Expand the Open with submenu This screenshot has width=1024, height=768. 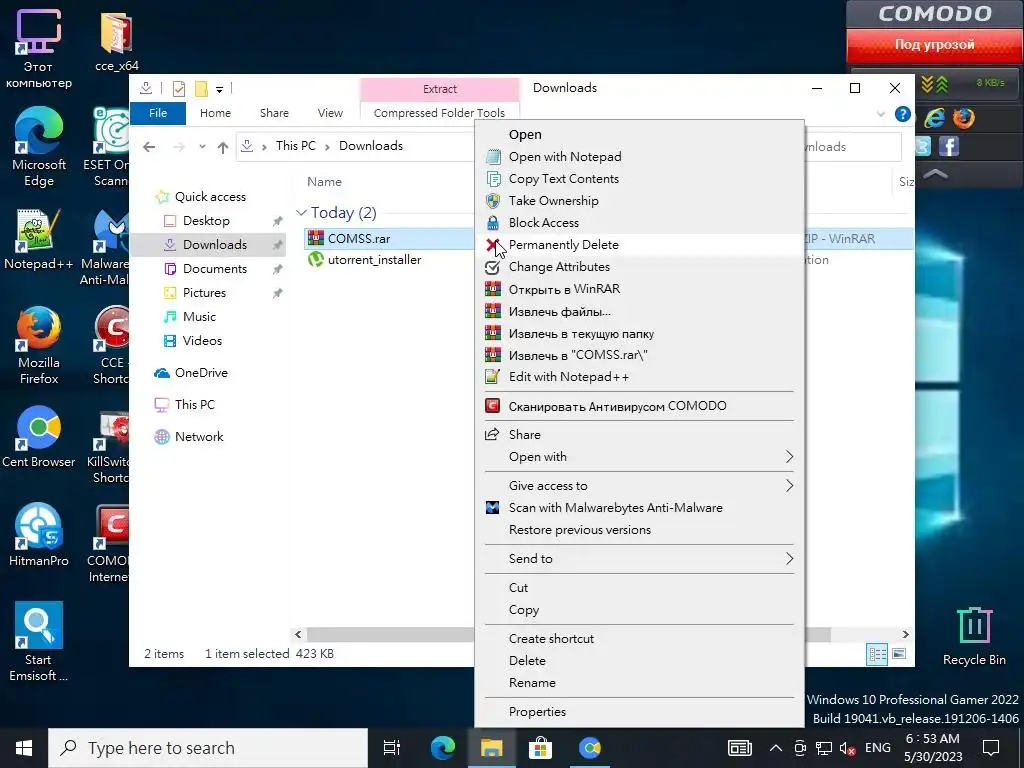point(639,457)
